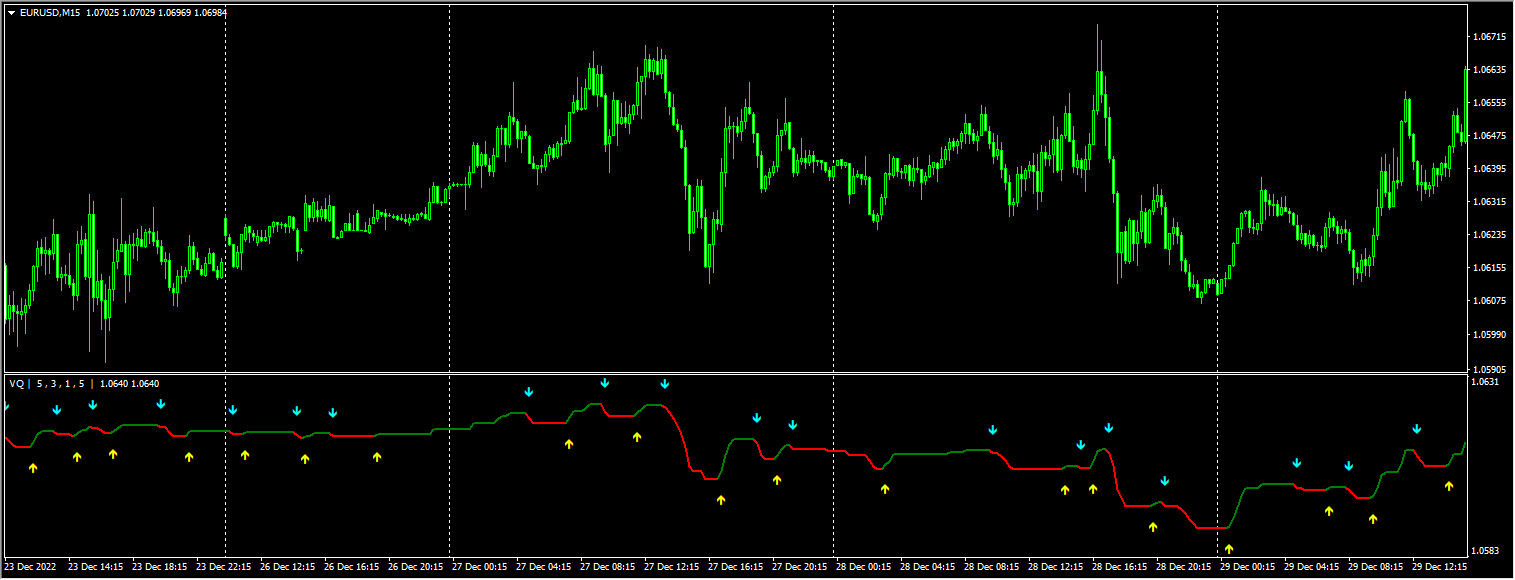The image size is (1515, 580).
Task: Select the 23 Dec 2022 date label
Action: click(31, 566)
